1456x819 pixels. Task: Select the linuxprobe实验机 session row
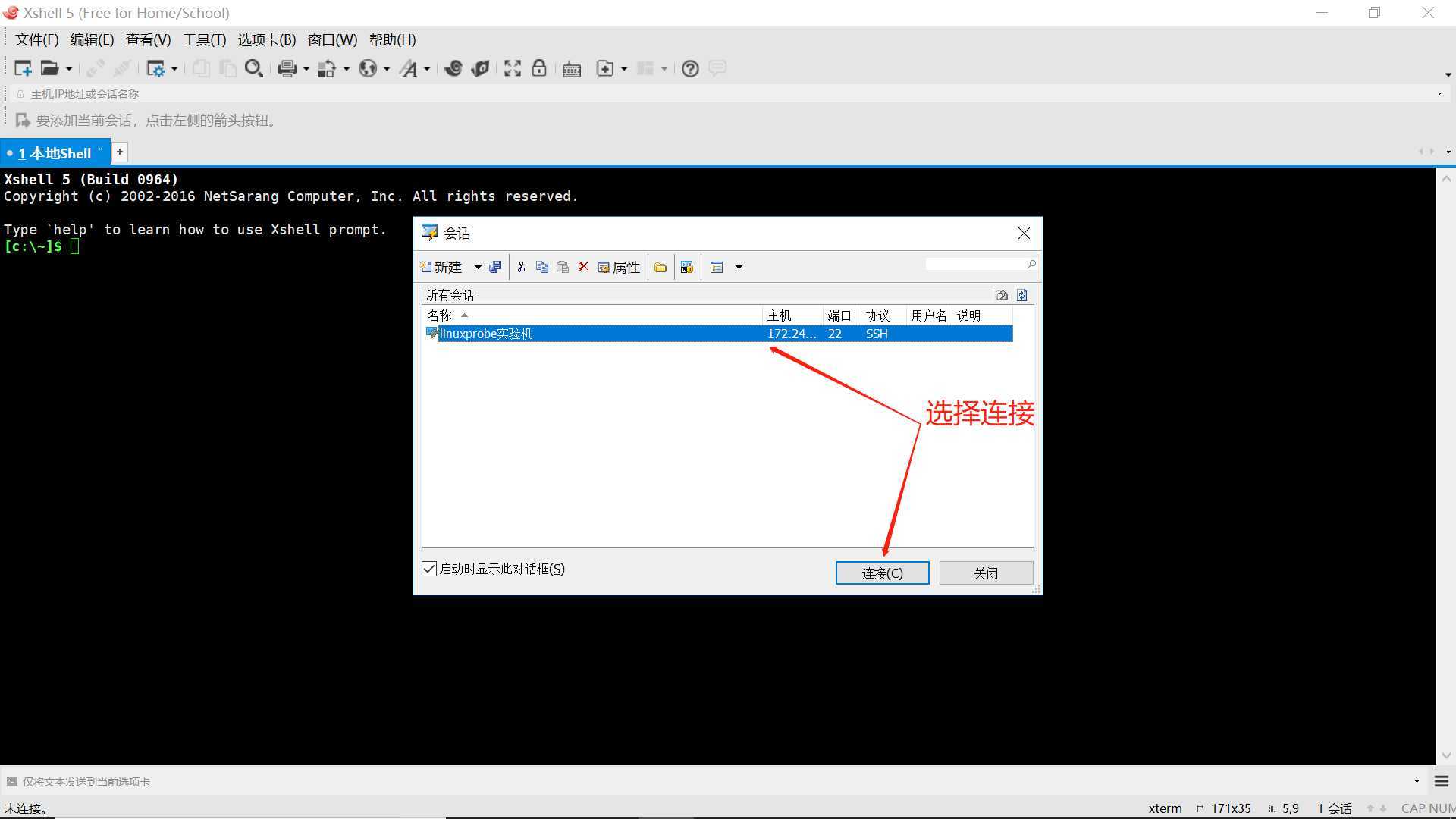[x=718, y=334]
